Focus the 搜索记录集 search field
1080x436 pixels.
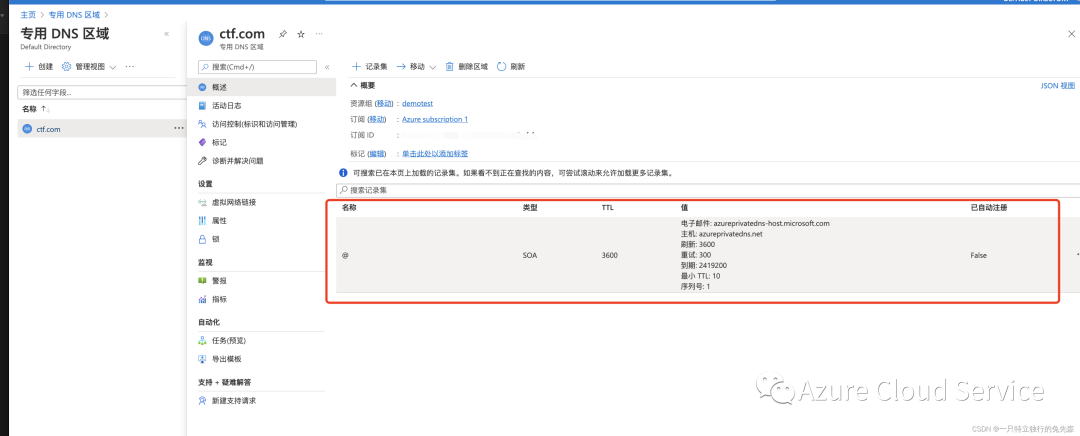[x=709, y=189]
